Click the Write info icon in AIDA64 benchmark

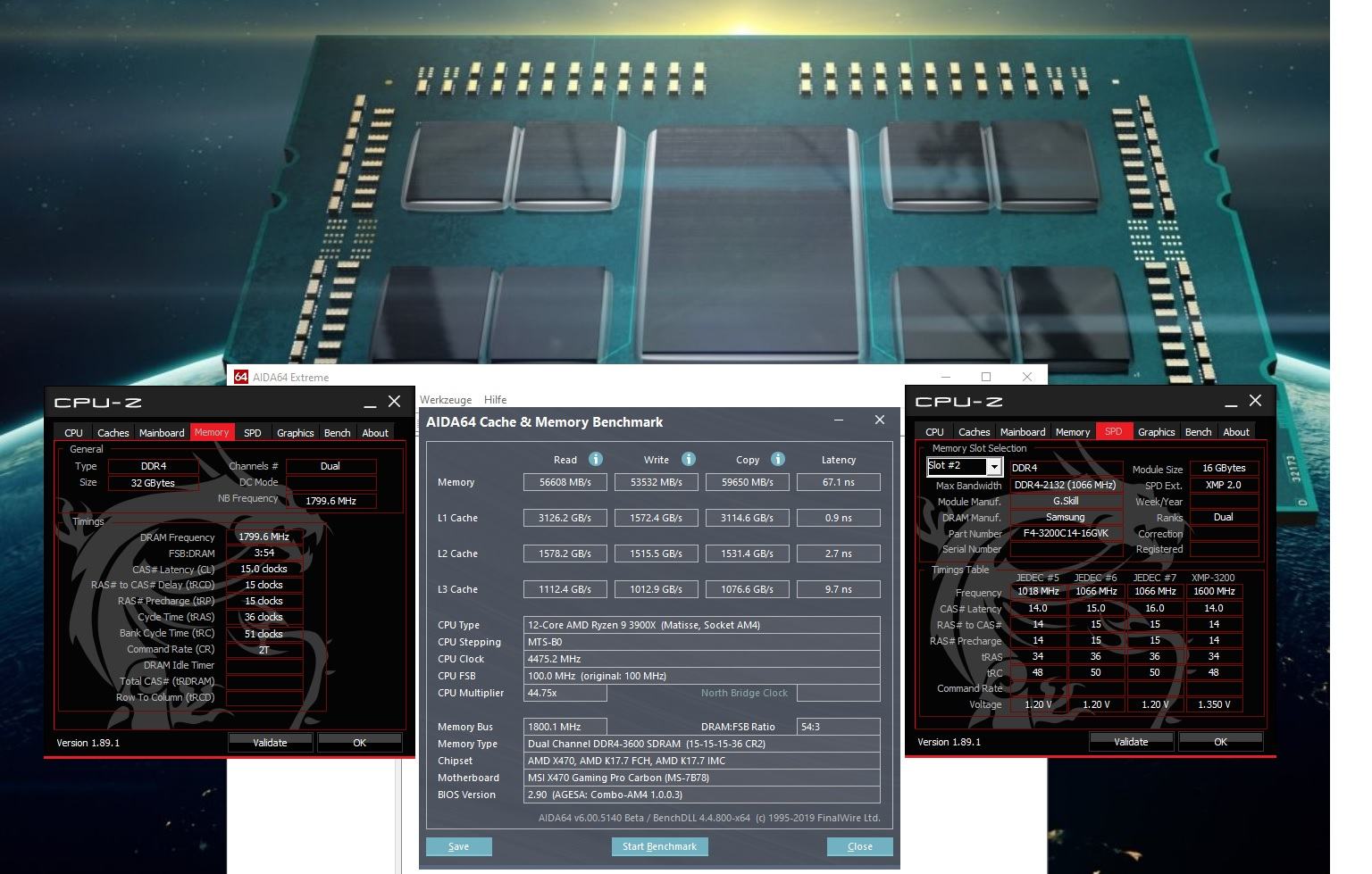[689, 459]
